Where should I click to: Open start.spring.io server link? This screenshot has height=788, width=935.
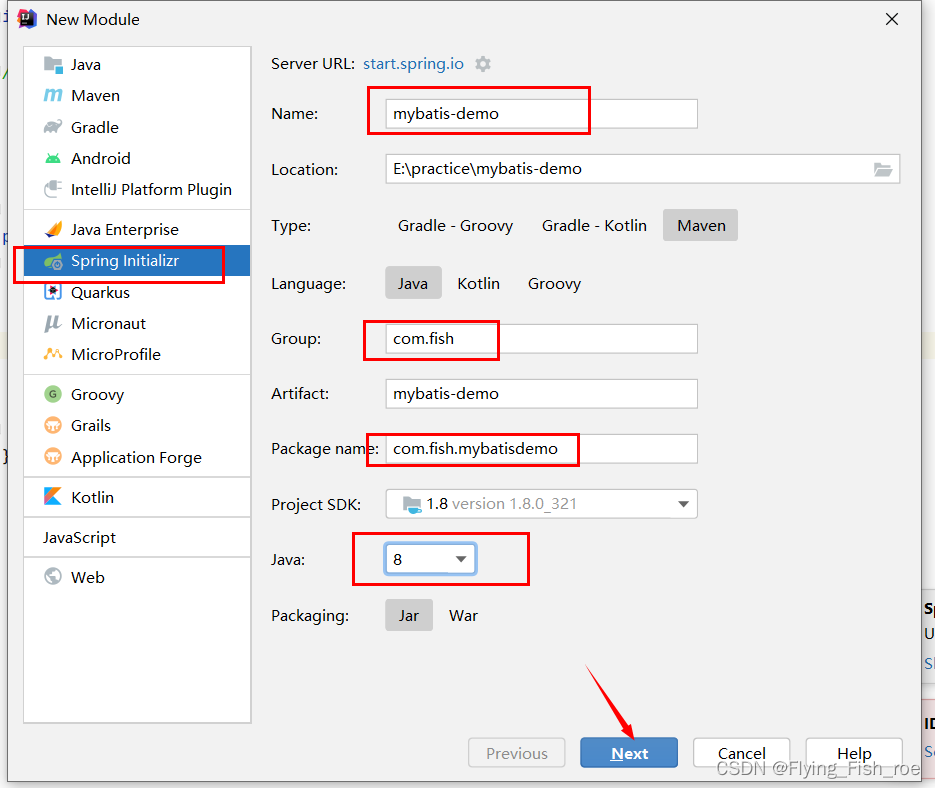click(413, 64)
